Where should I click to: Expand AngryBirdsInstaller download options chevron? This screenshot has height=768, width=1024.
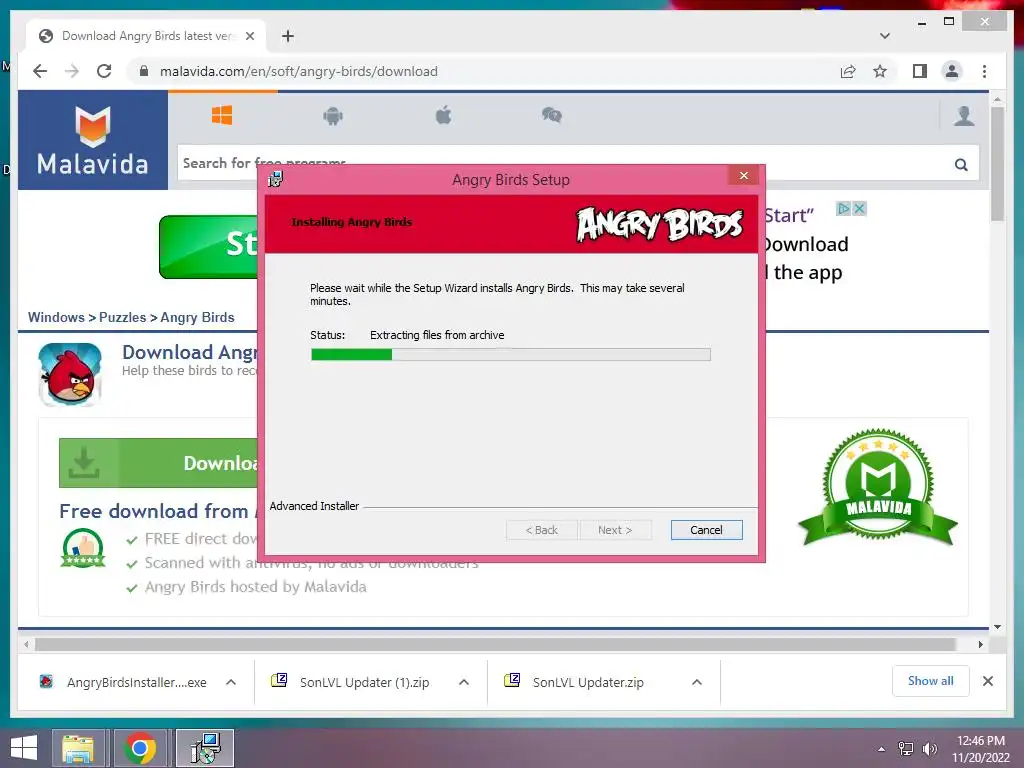click(231, 682)
